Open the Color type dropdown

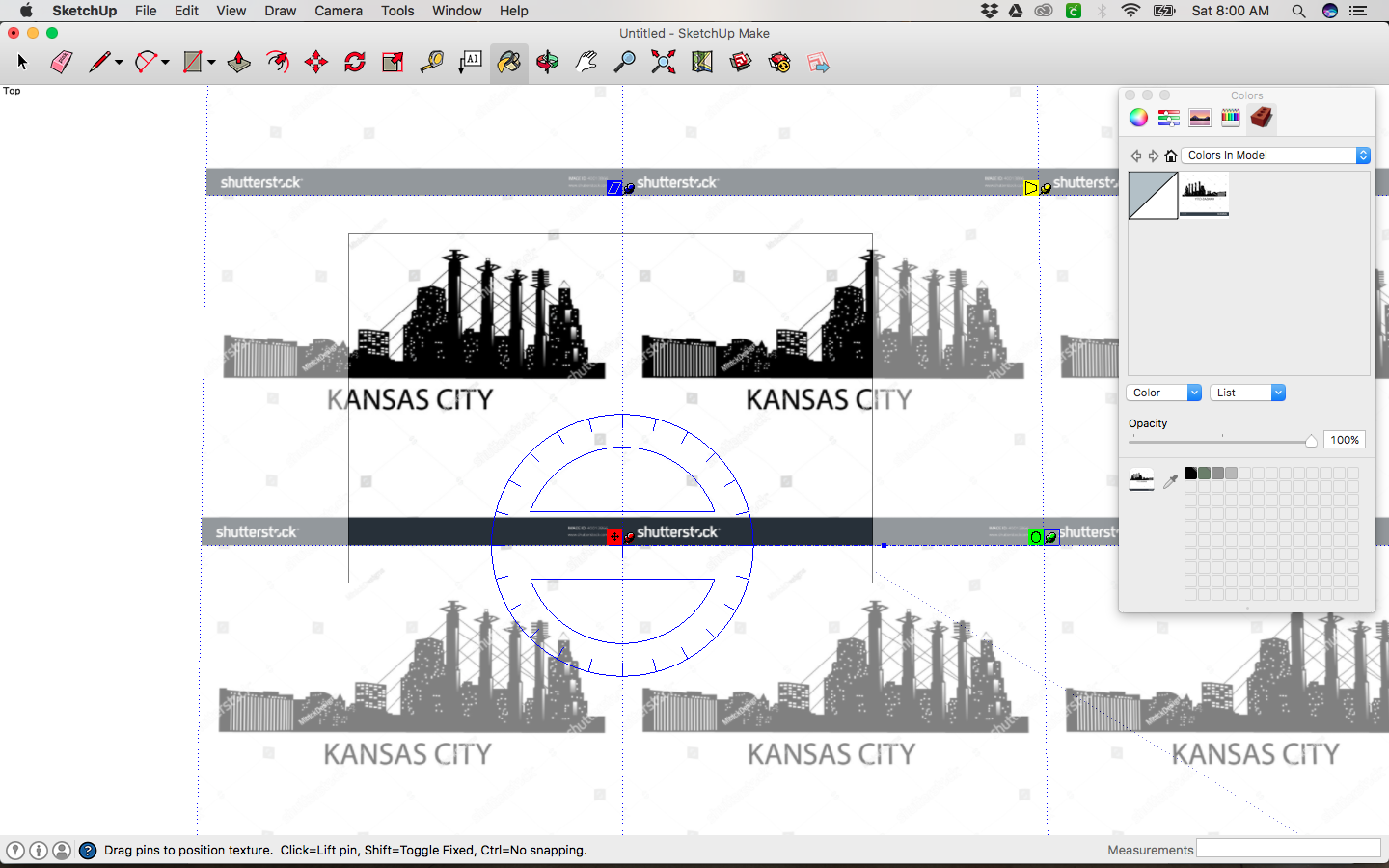[x=1163, y=393]
